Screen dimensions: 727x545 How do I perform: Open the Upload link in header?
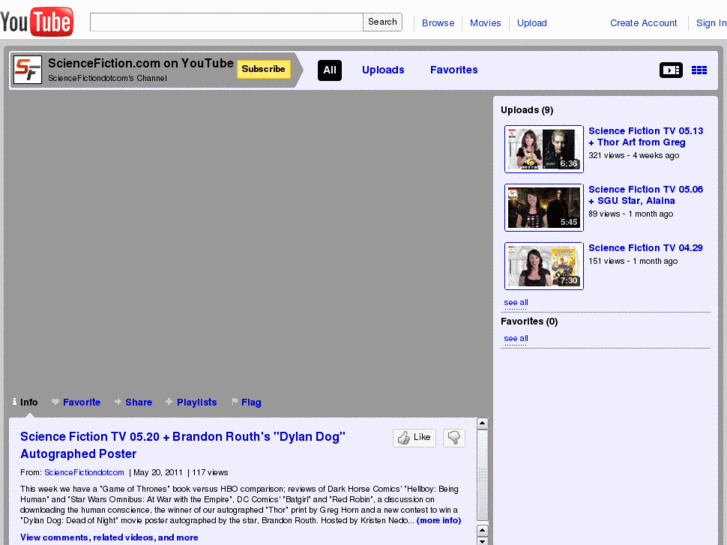tap(532, 23)
